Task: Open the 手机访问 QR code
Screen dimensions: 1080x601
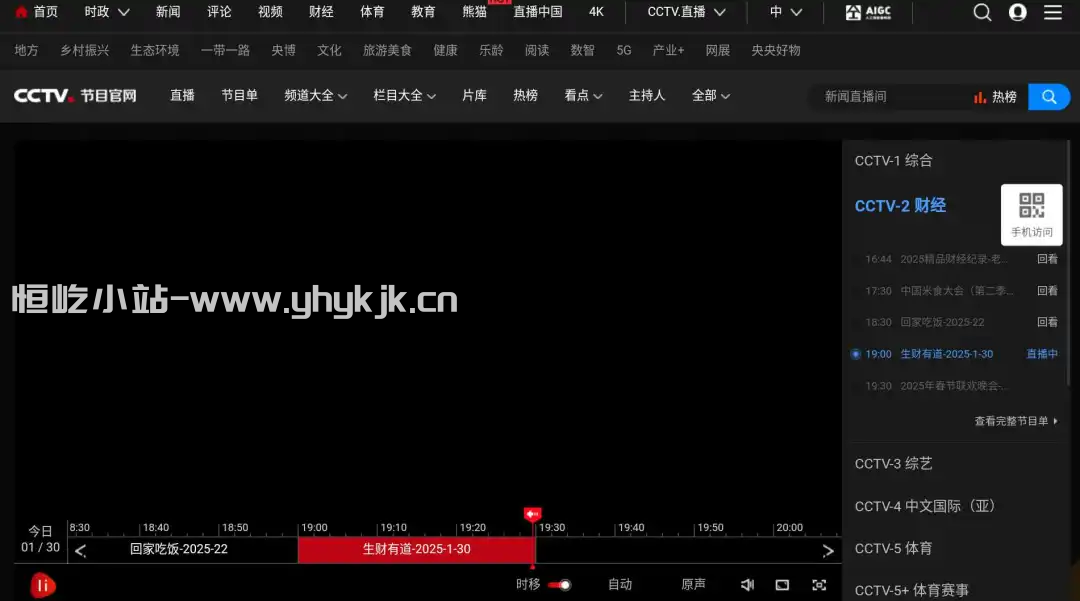Action: (x=1031, y=214)
